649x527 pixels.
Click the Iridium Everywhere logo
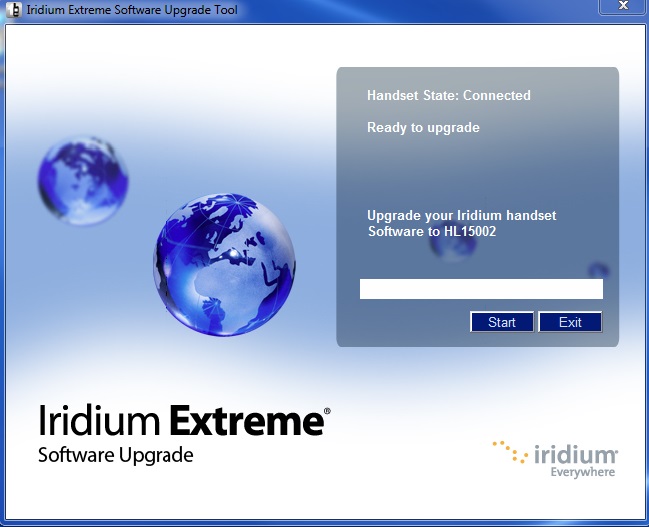(x=555, y=459)
